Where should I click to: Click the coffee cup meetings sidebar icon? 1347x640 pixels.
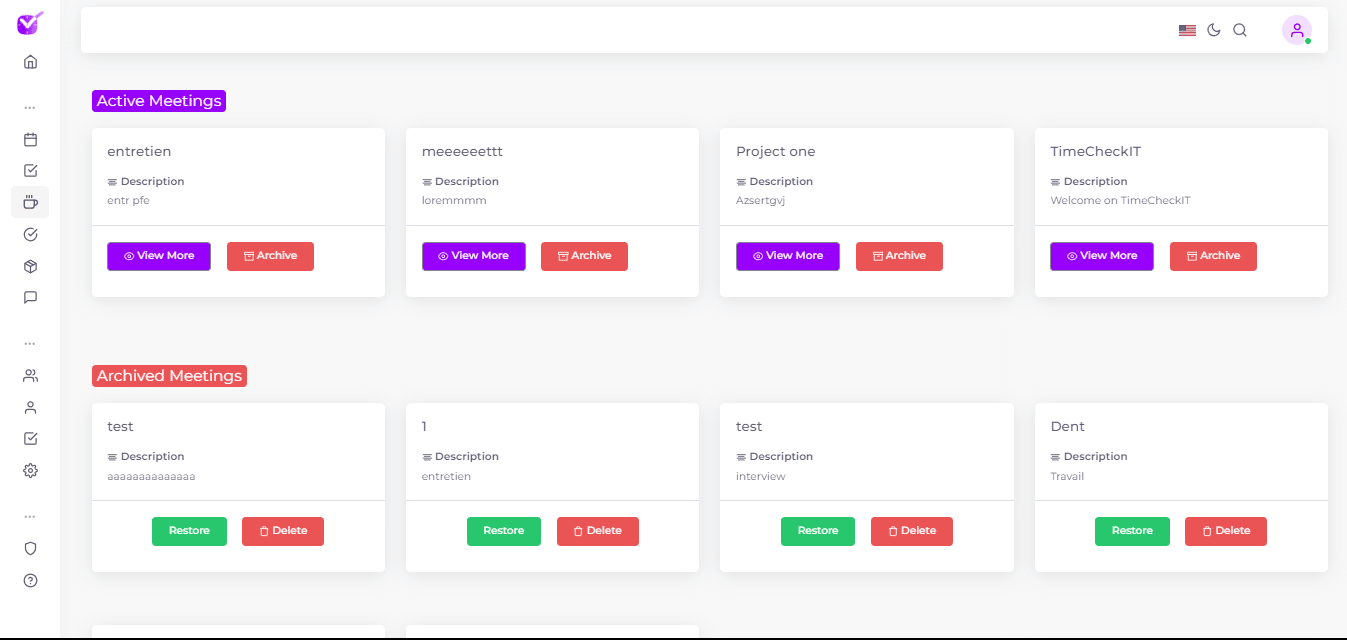30,203
